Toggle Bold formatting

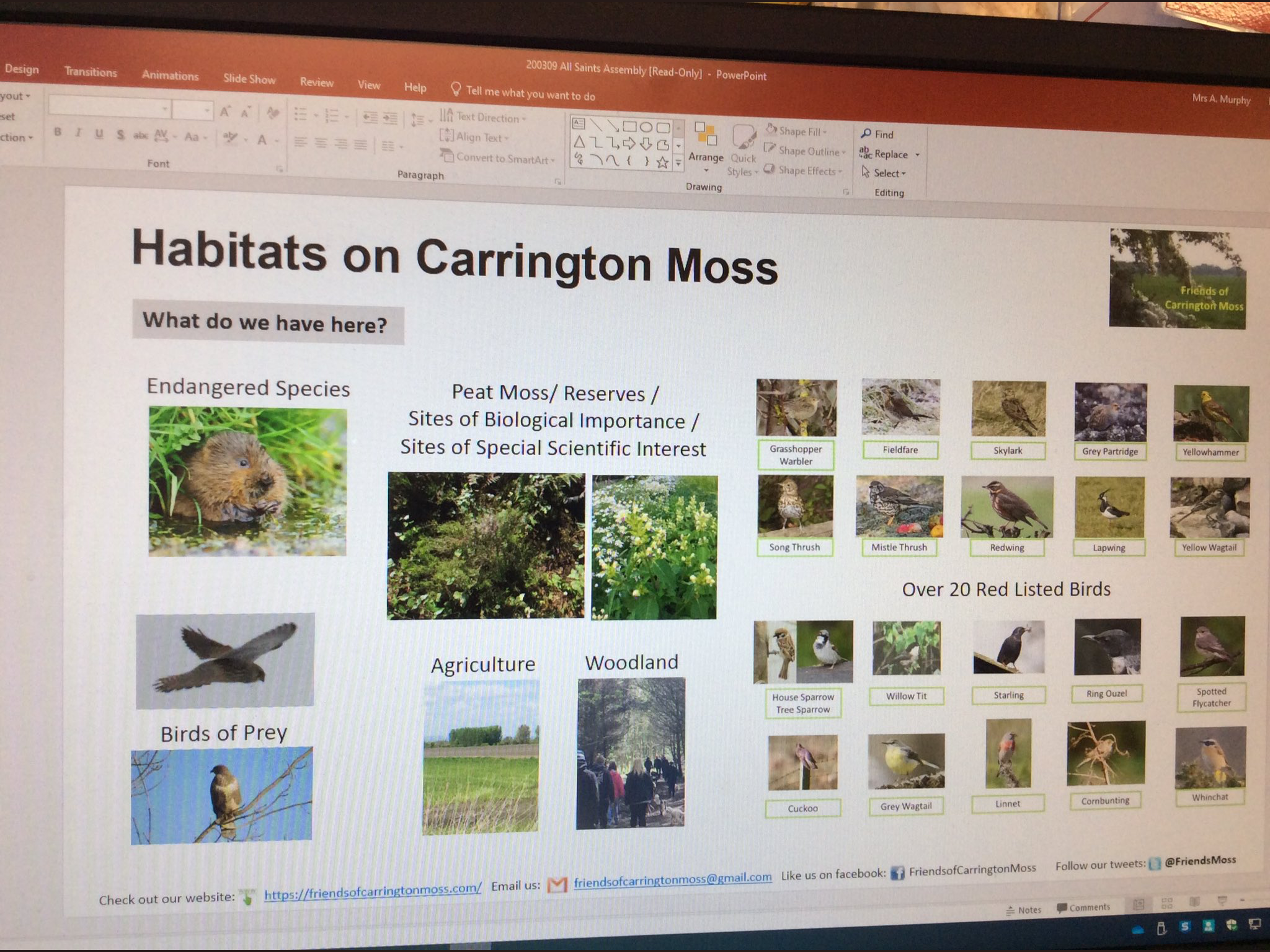(x=58, y=131)
